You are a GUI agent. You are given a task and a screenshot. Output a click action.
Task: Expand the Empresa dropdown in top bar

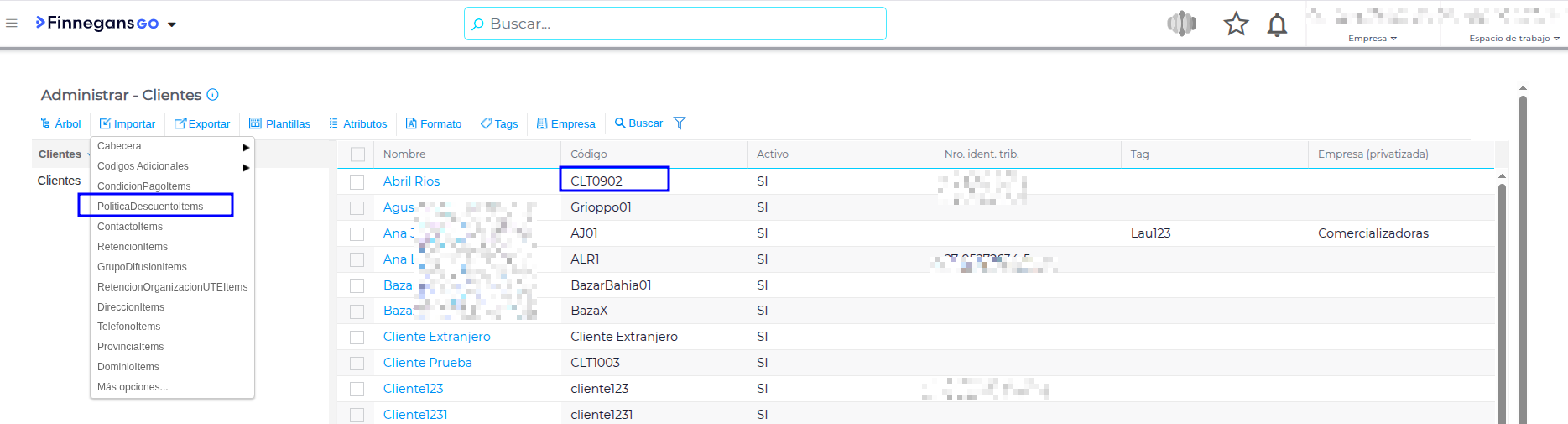click(1373, 39)
